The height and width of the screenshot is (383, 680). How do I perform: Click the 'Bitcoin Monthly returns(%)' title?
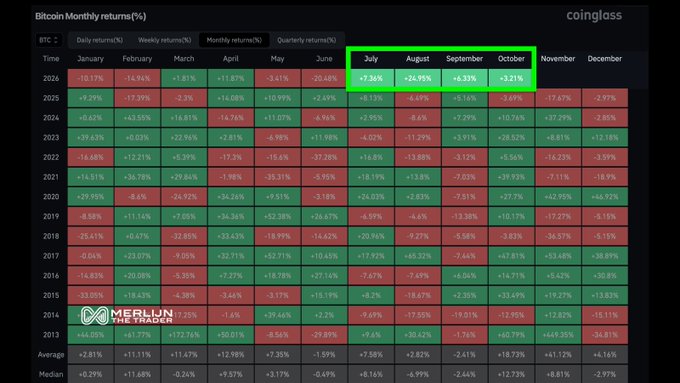click(x=91, y=16)
